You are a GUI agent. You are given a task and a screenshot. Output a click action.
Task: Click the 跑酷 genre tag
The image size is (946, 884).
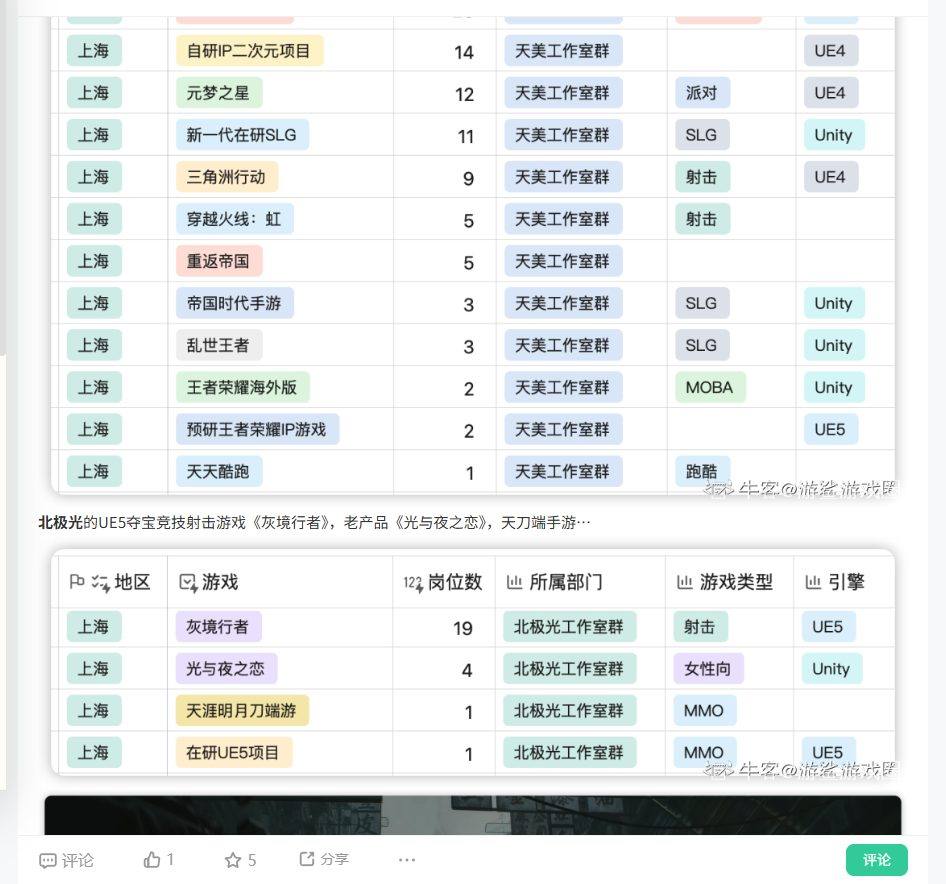tap(702, 471)
